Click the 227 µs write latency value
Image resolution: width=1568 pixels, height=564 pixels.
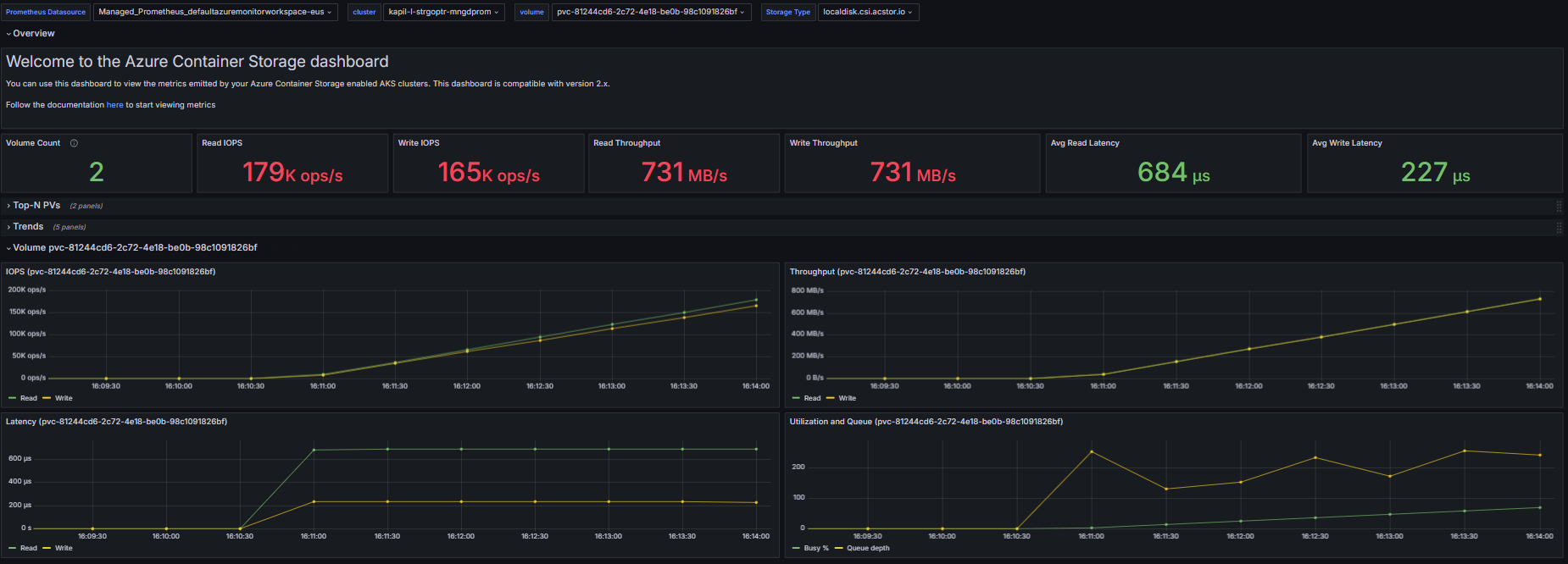1435,173
